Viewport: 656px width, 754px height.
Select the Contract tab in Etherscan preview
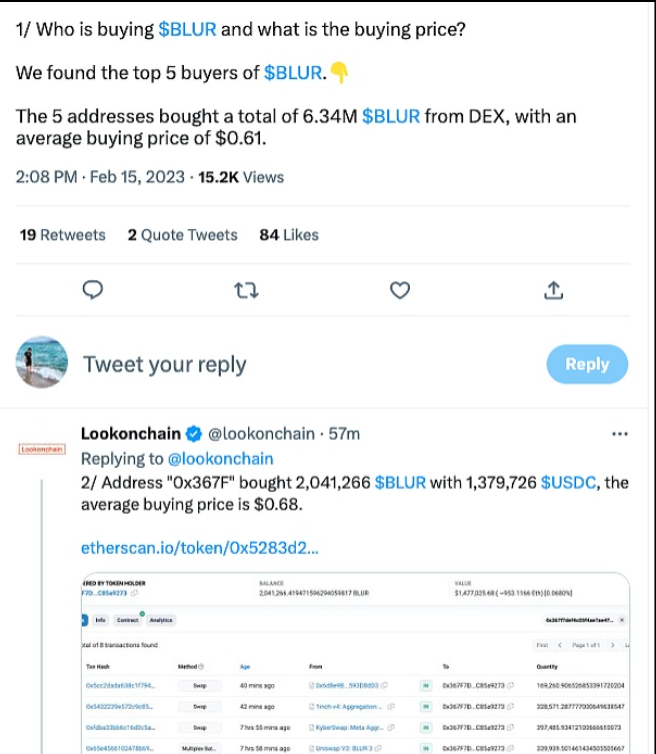(127, 620)
